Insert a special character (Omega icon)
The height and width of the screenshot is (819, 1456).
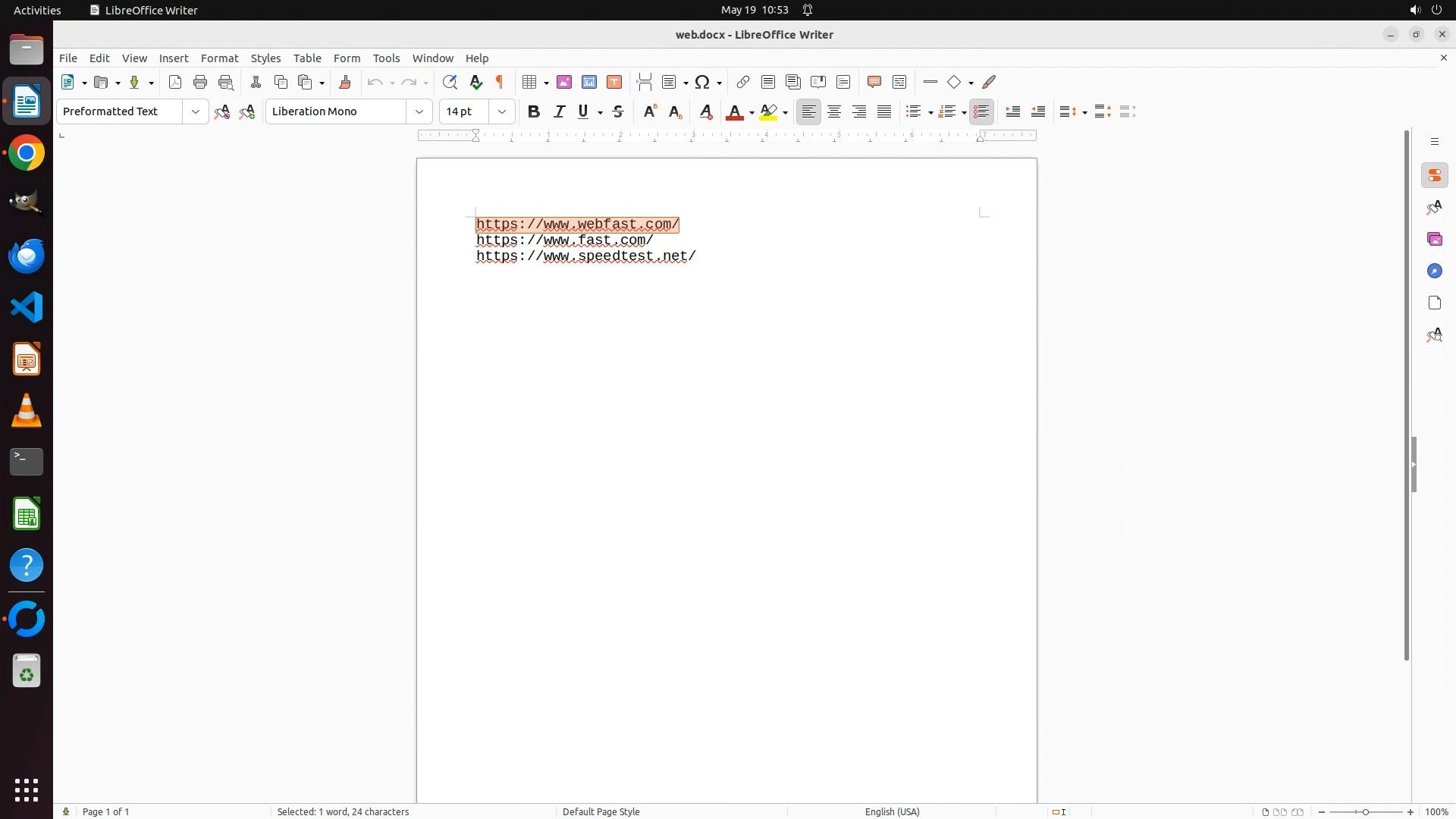[x=702, y=83]
